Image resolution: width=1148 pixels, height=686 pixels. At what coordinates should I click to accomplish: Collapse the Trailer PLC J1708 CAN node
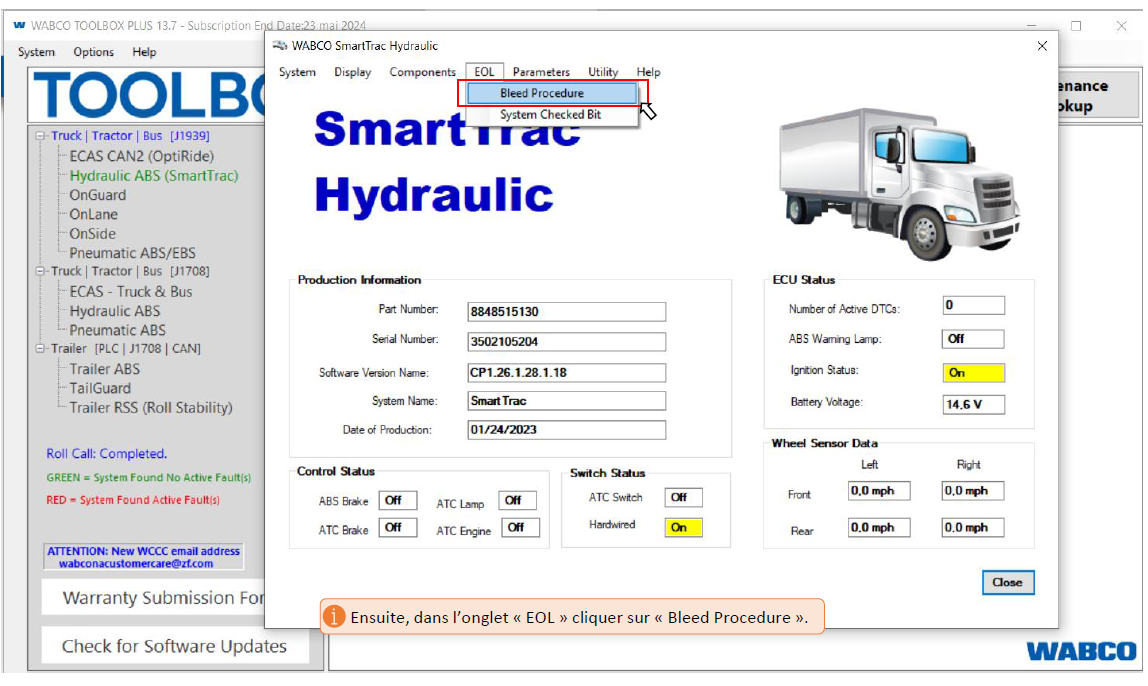click(x=41, y=349)
